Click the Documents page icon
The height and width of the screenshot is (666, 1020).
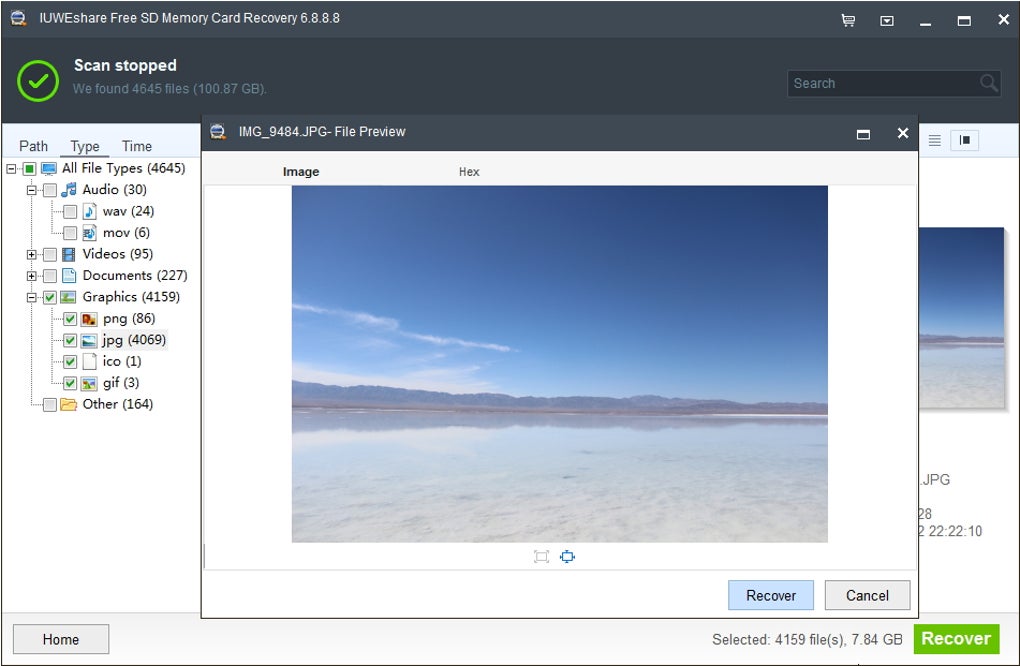point(68,276)
